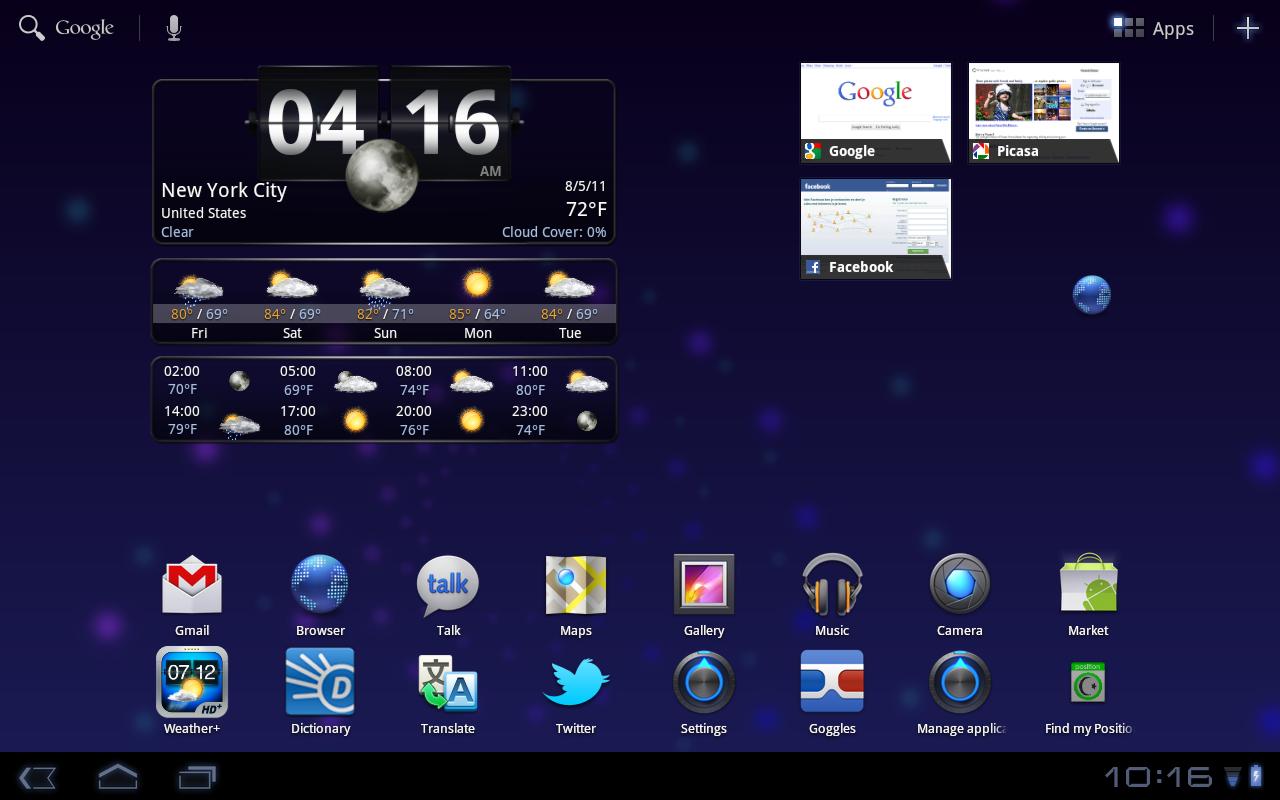Select the Tue forecast
The height and width of the screenshot is (800, 1280).
pyautogui.click(x=570, y=305)
